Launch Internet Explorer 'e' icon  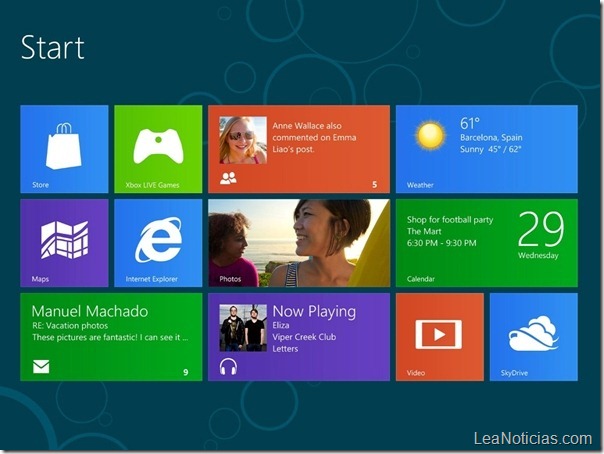[x=158, y=240]
